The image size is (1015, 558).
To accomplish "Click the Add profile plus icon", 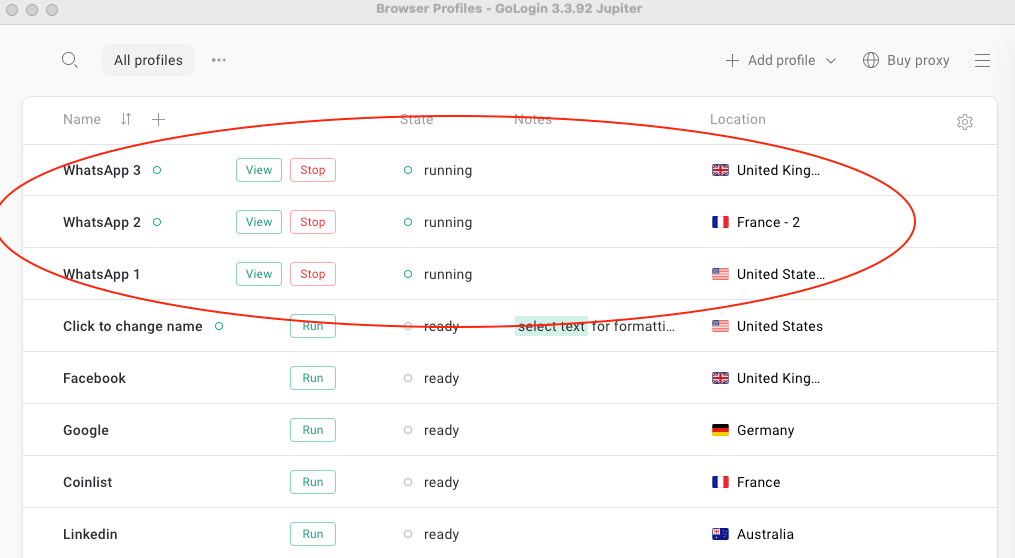I will (x=732, y=60).
